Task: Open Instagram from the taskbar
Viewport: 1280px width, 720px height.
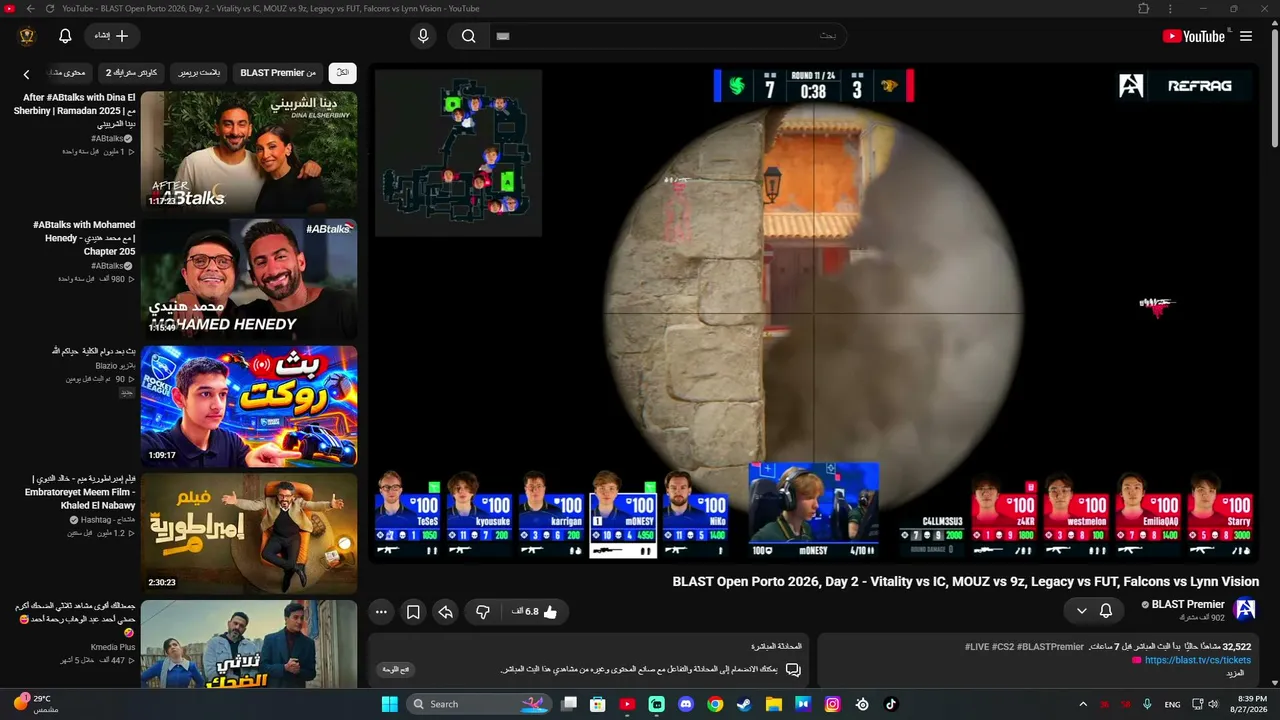Action: (x=832, y=704)
